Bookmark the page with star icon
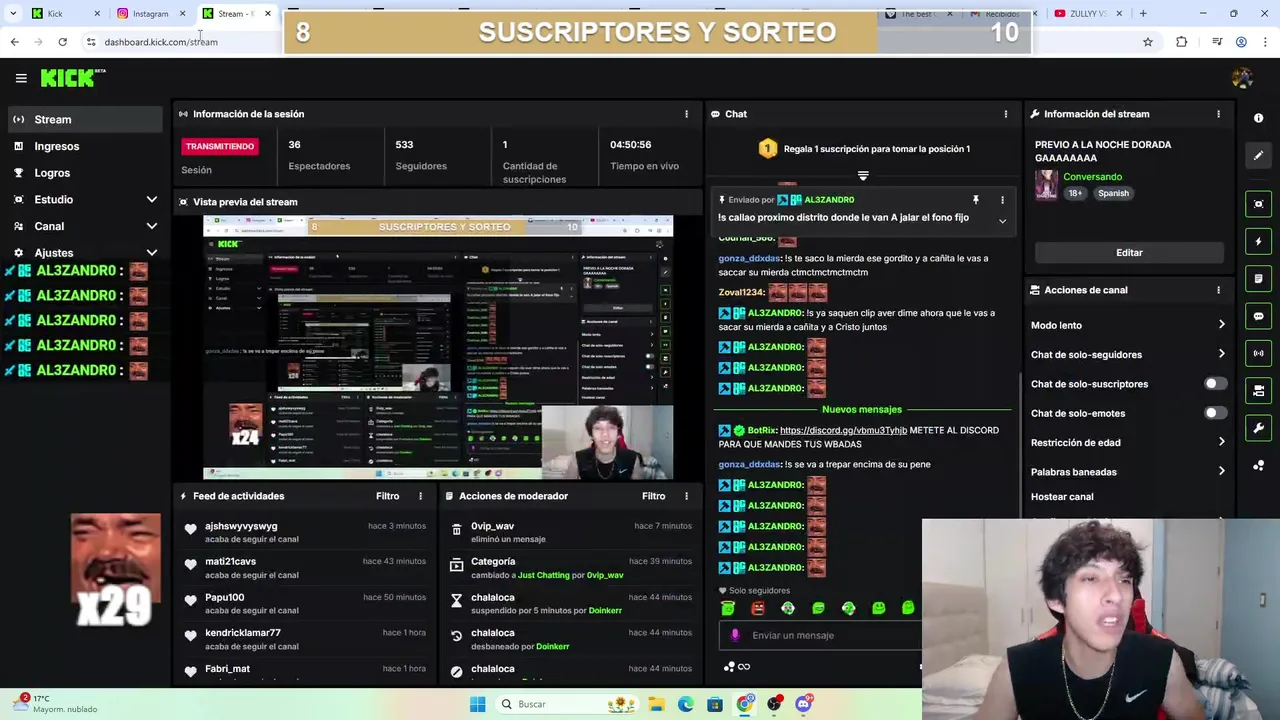The height and width of the screenshot is (720, 1280). [1148, 42]
